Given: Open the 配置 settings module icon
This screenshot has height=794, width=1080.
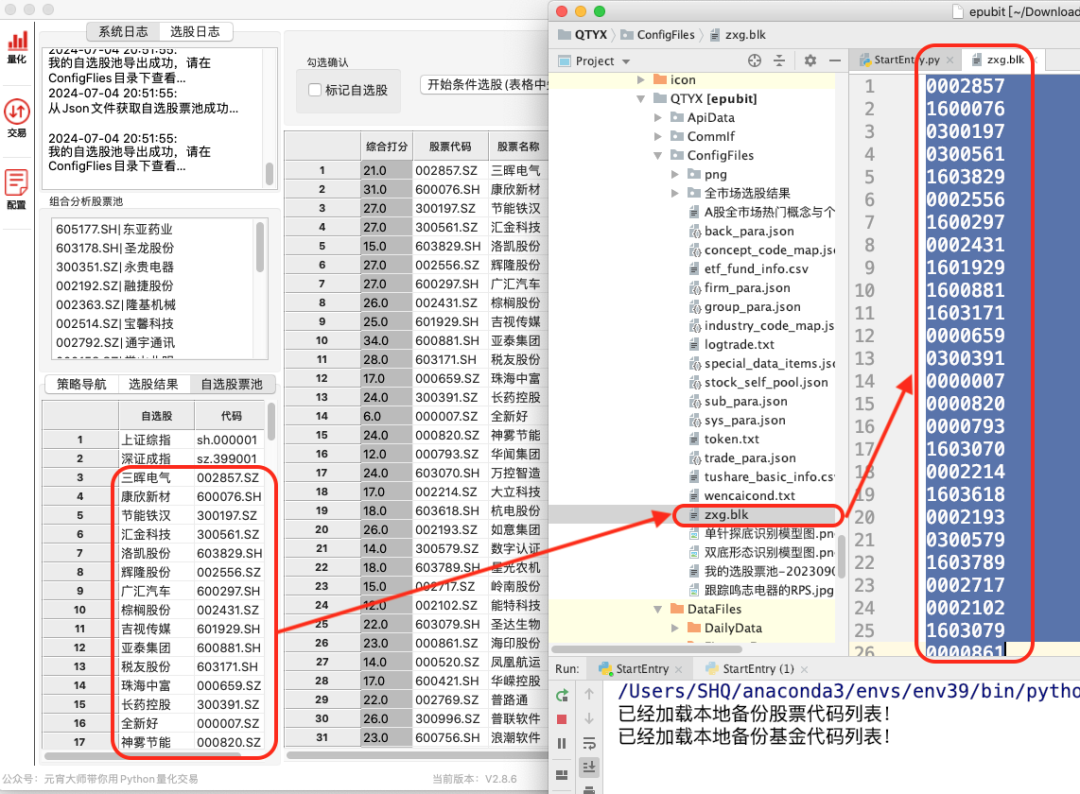Looking at the screenshot, I should pos(17,189).
